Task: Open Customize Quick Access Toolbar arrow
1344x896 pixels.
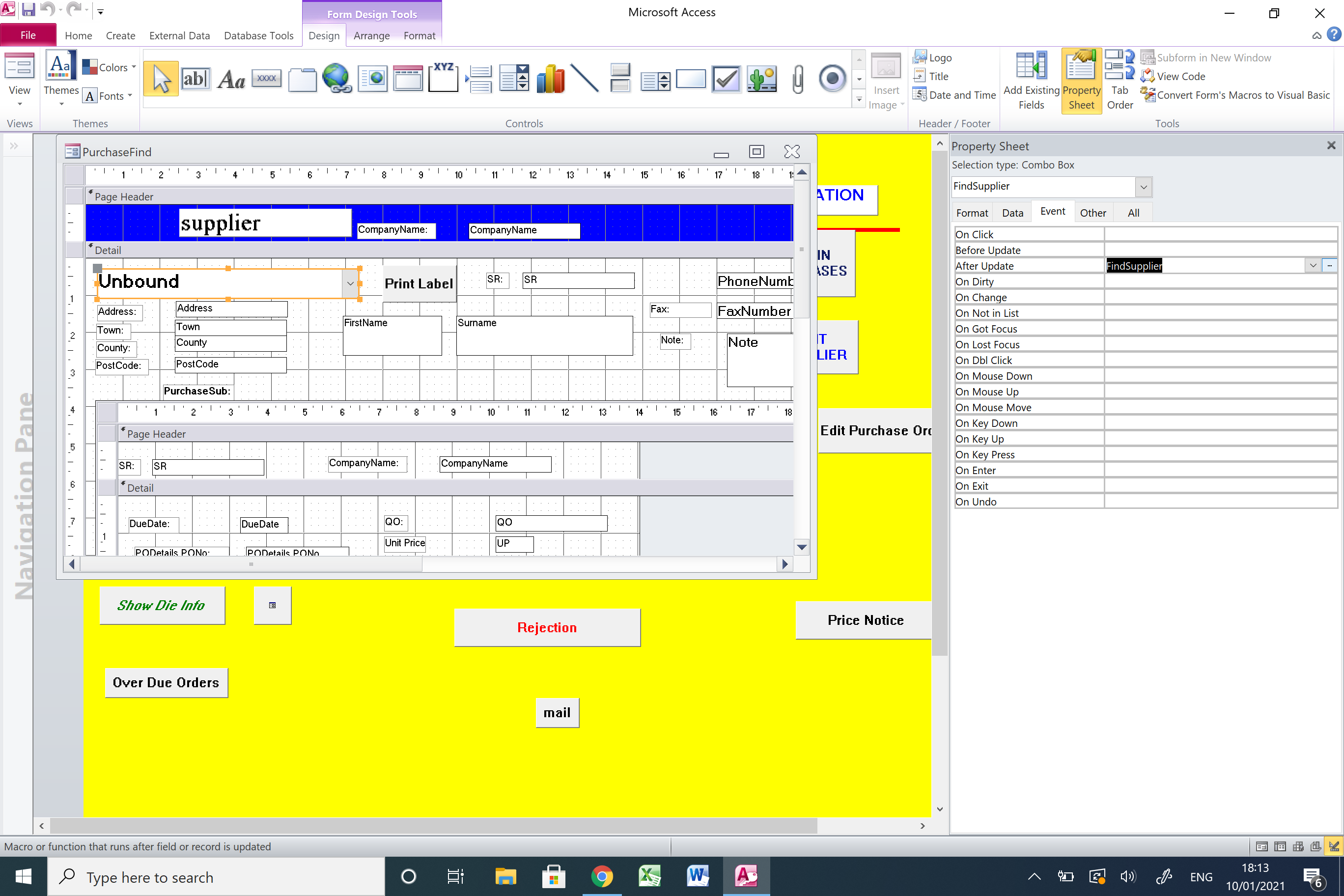Action: [x=101, y=10]
